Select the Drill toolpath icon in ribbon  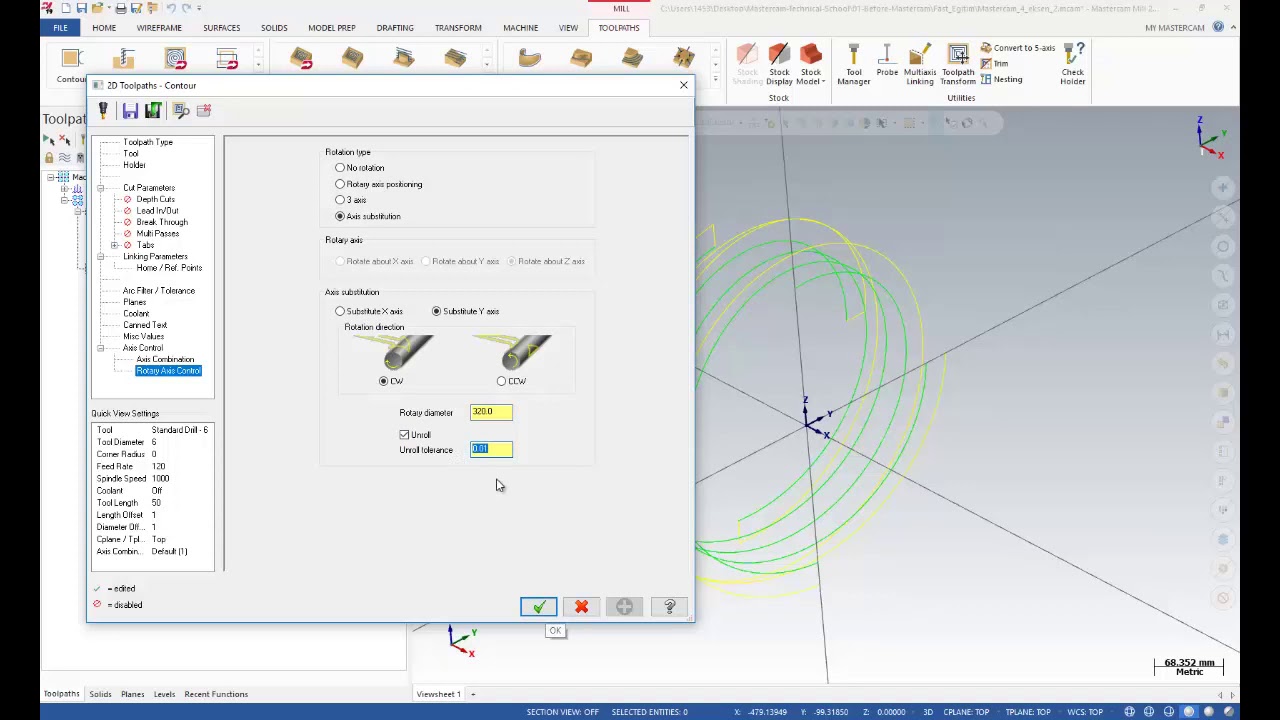point(124,60)
